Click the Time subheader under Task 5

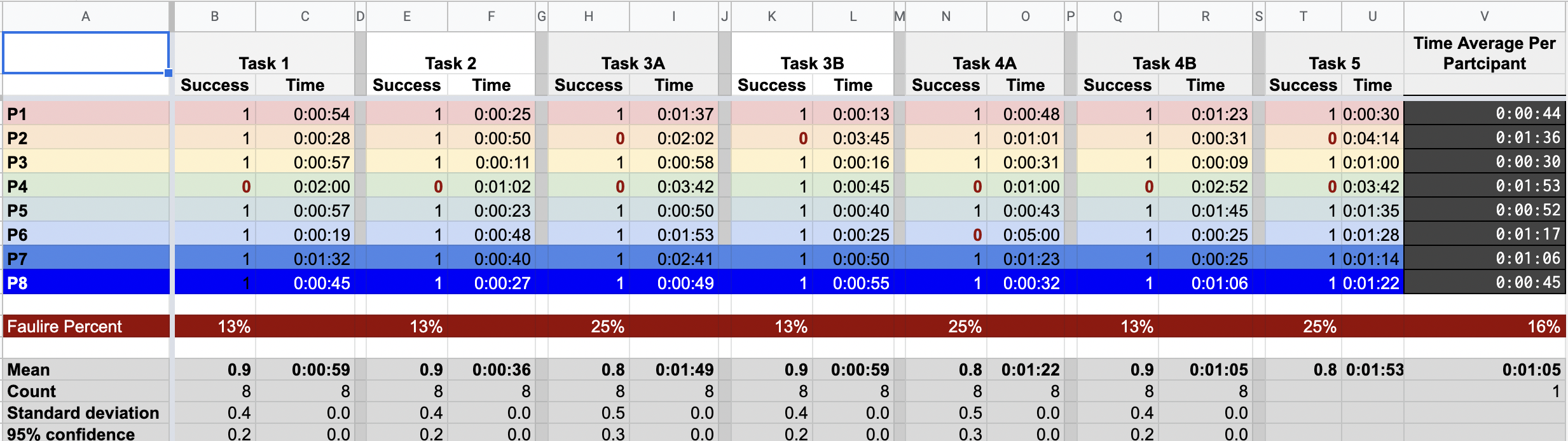1372,85
